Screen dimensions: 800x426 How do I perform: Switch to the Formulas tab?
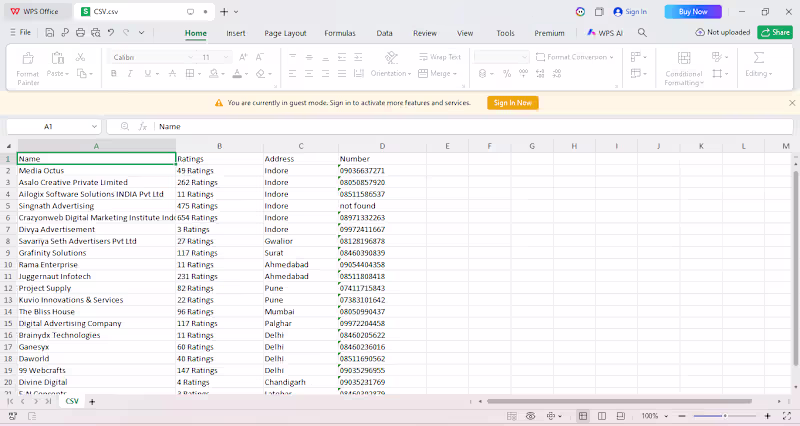click(340, 33)
